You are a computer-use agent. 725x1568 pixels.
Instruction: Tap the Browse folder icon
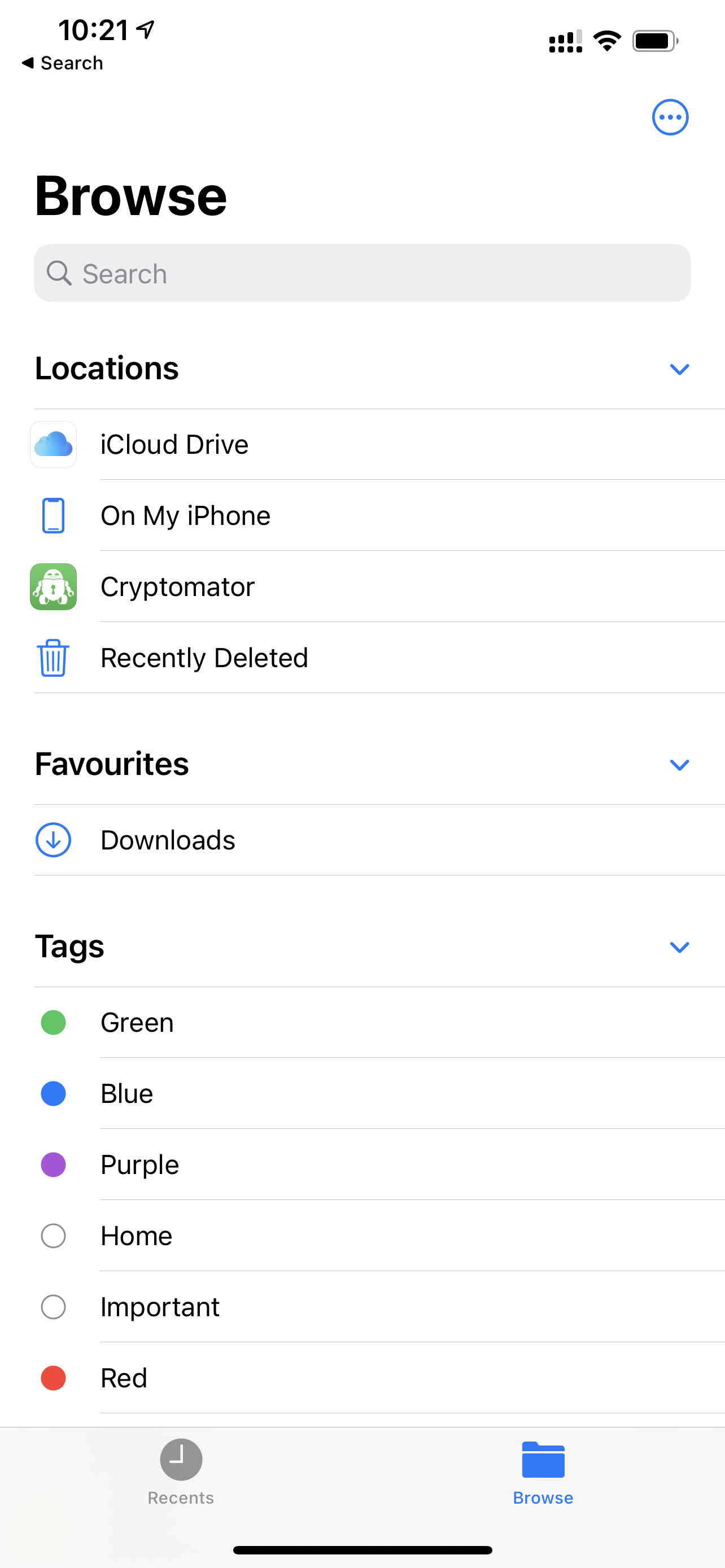point(543,1460)
